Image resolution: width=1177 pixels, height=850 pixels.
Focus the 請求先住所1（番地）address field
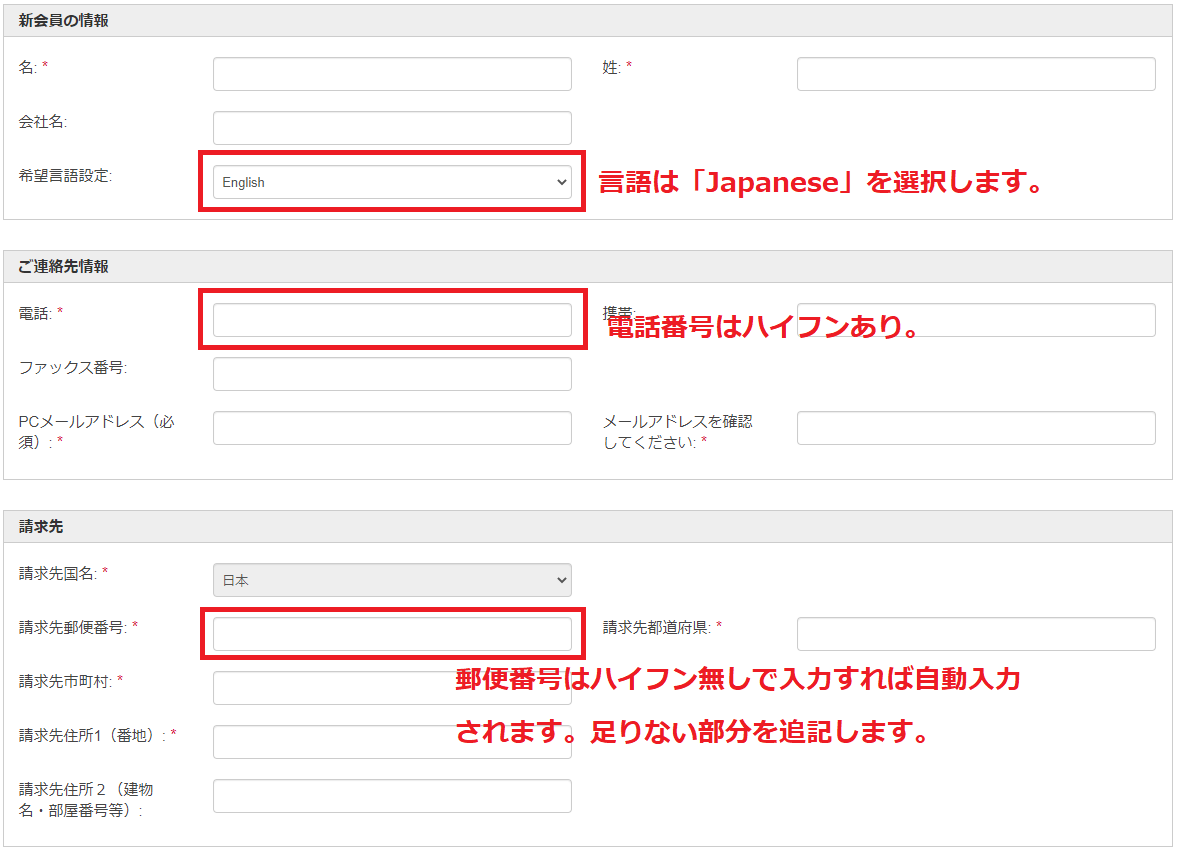pyautogui.click(x=330, y=742)
